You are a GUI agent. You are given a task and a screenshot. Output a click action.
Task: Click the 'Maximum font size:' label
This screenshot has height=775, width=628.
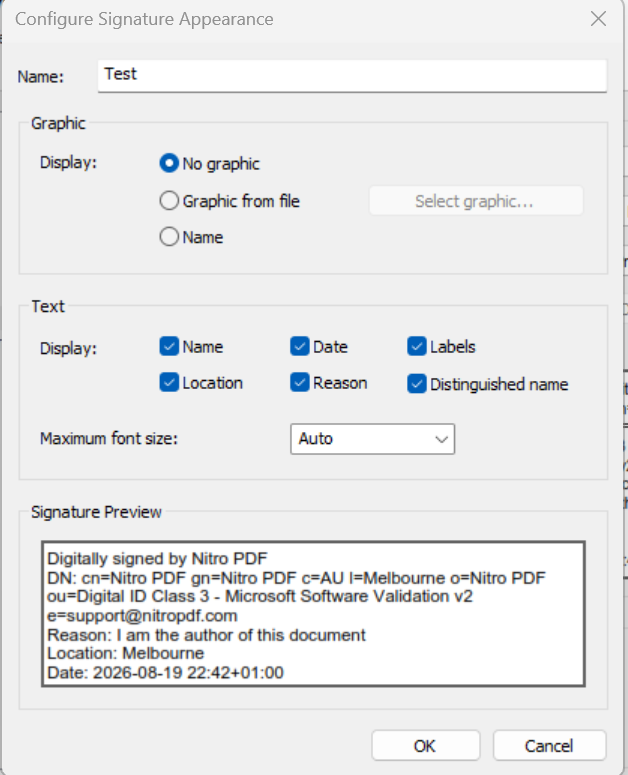pos(109,439)
